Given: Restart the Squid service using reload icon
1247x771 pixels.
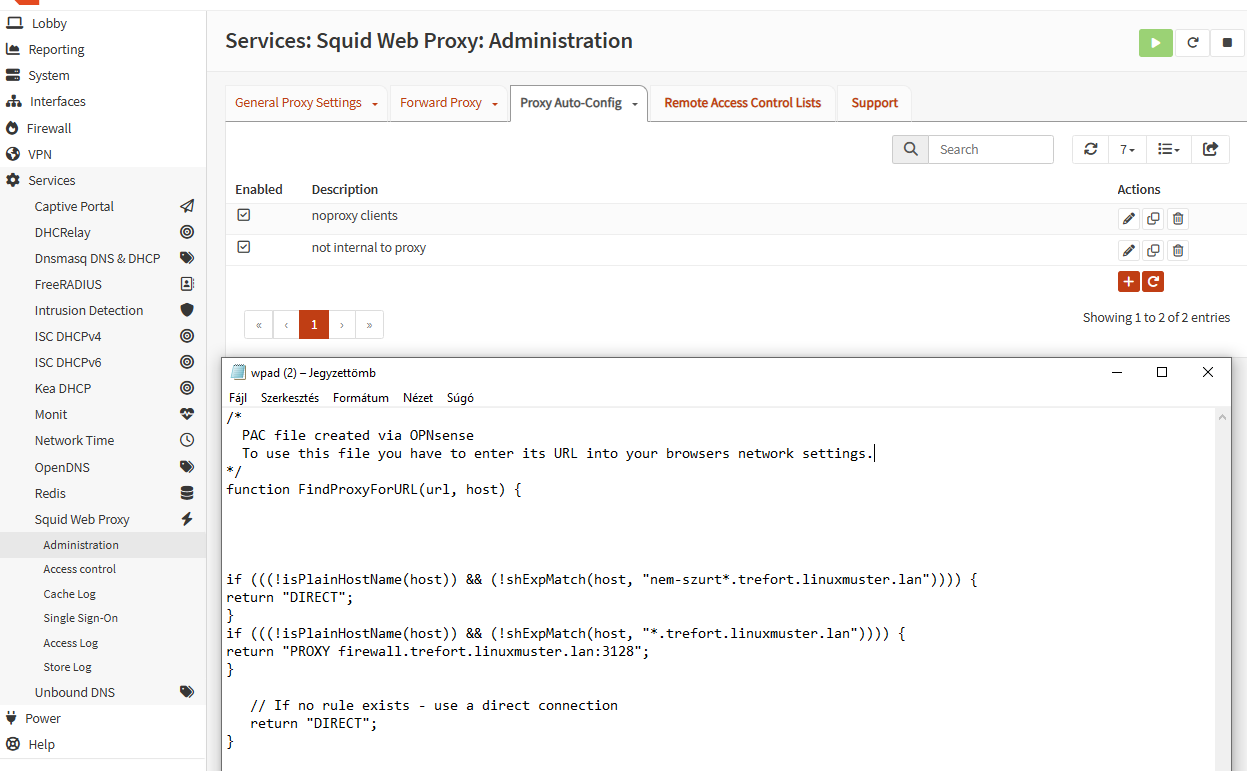Looking at the screenshot, I should (1192, 43).
